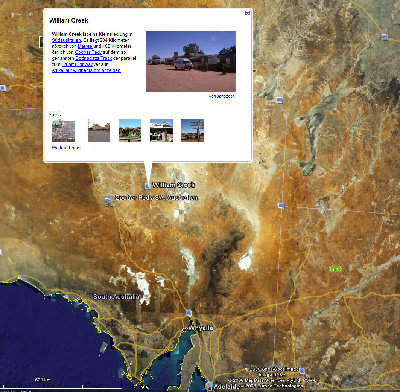Click the Adelaide map label
Screen dimensions: 400x392
point(227,387)
